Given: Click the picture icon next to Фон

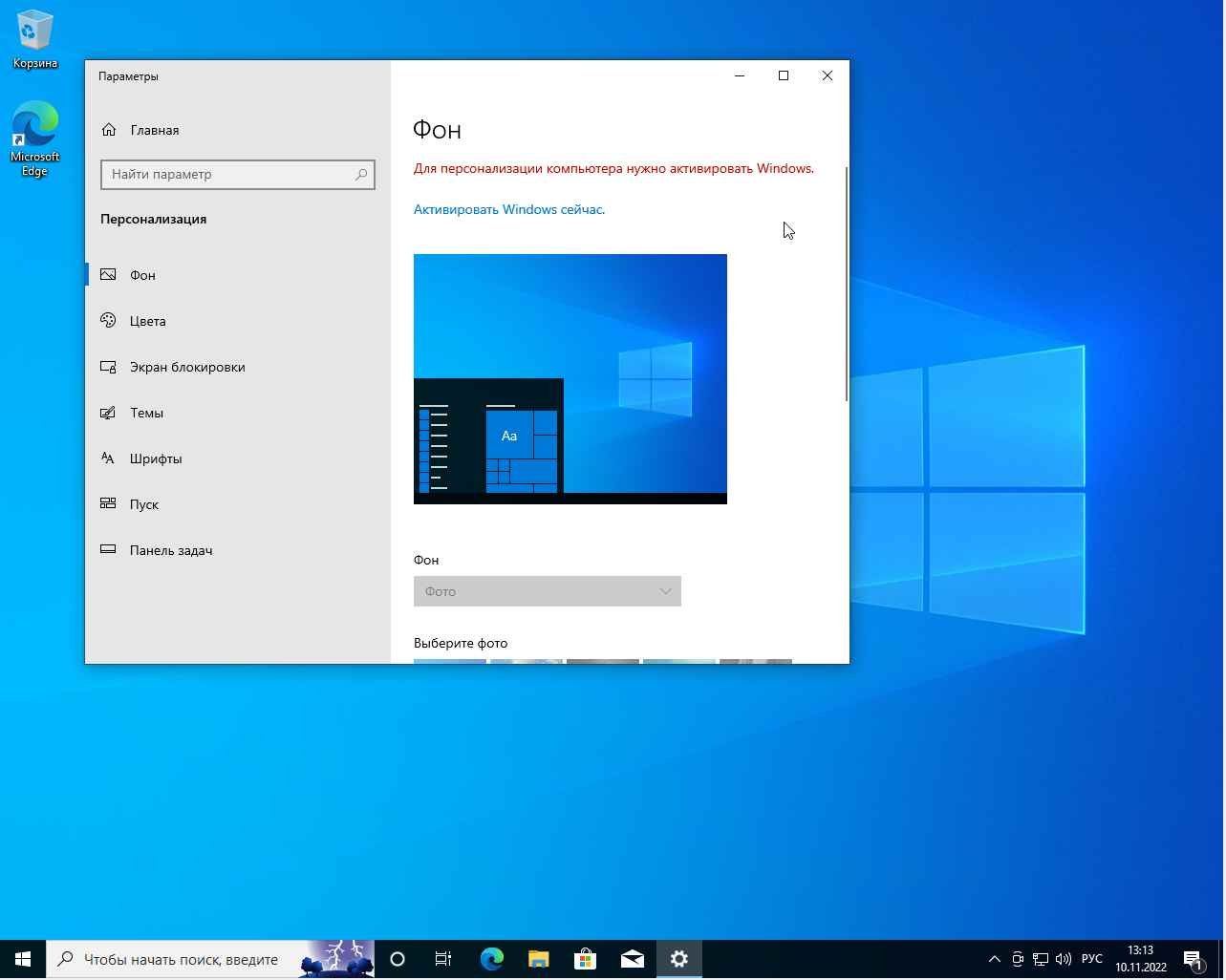Looking at the screenshot, I should (108, 275).
